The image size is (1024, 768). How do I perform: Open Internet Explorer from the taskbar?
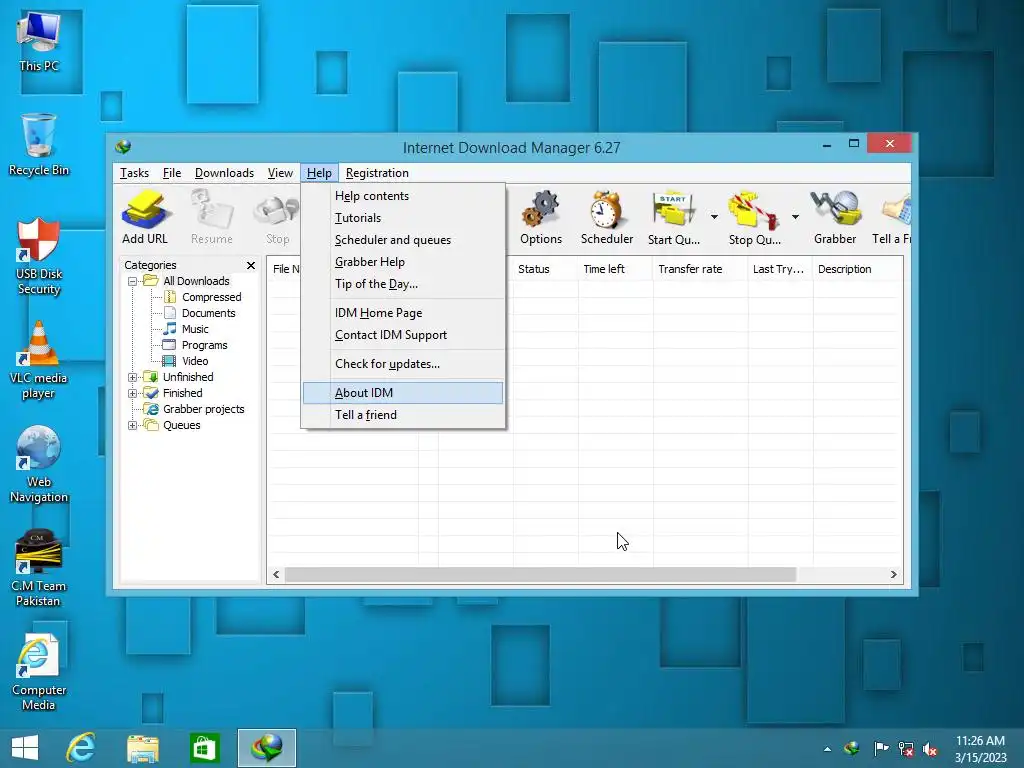(x=81, y=748)
